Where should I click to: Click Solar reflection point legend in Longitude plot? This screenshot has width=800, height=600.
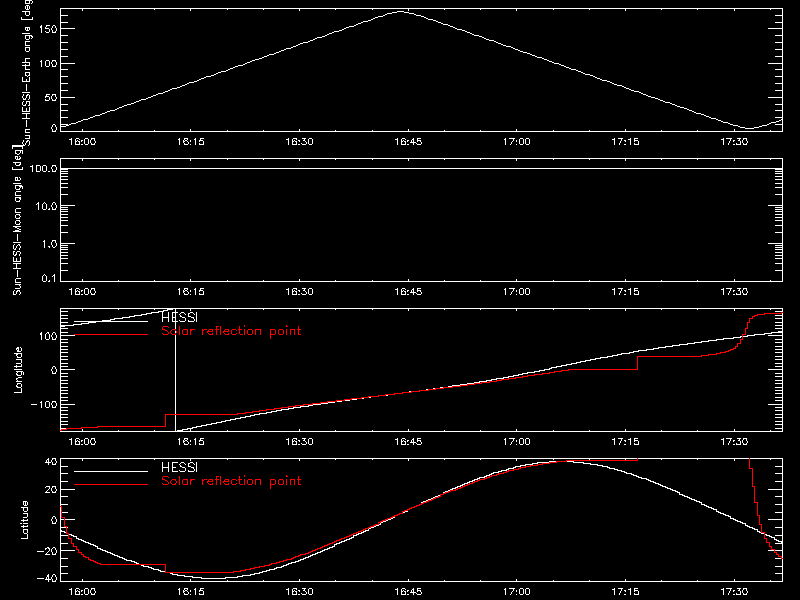231,331
